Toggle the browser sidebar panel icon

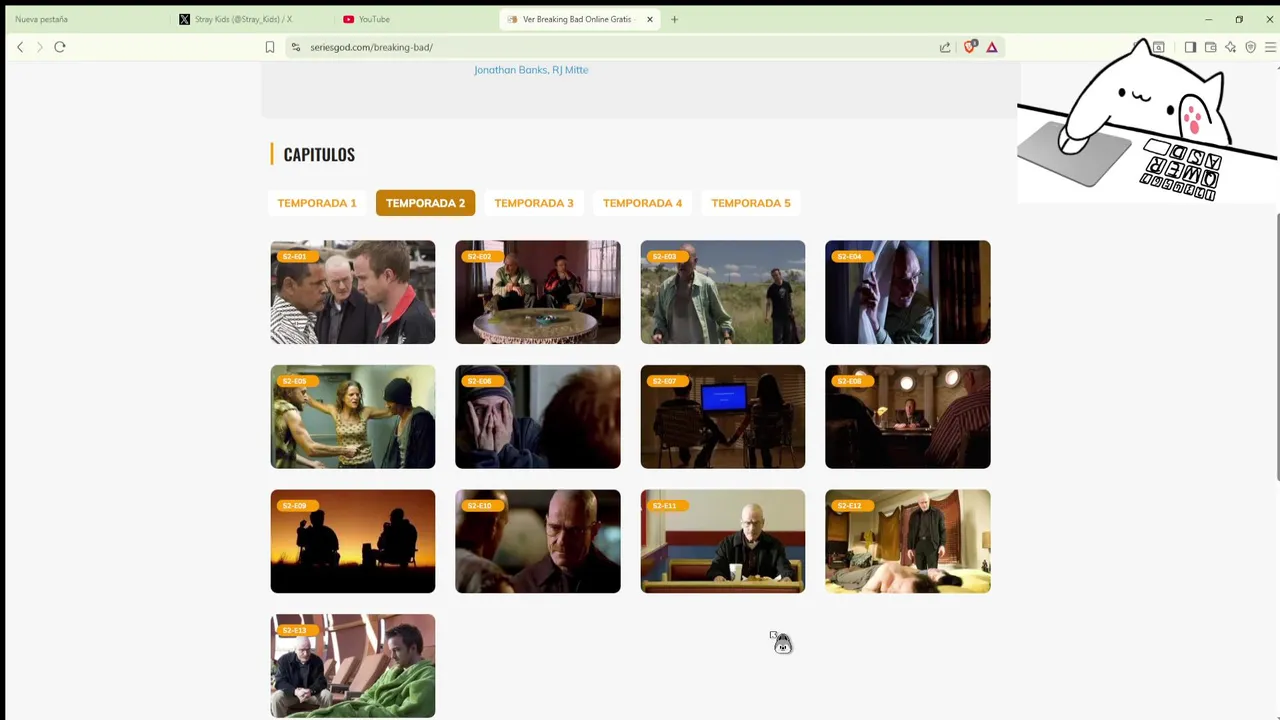(1190, 47)
